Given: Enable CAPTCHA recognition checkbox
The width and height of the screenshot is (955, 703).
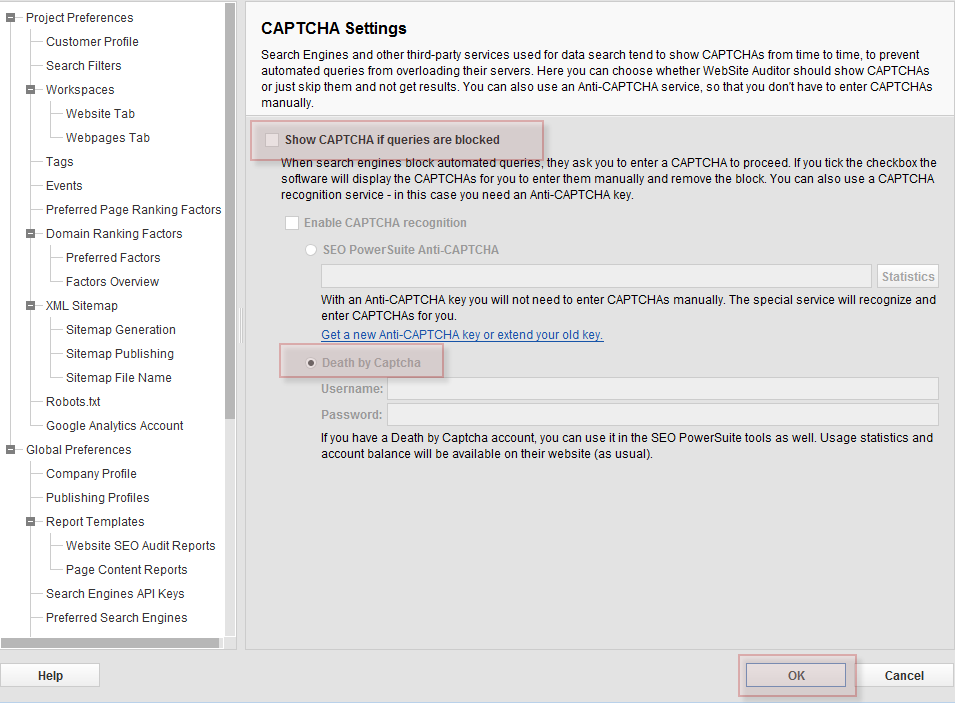Looking at the screenshot, I should pyautogui.click(x=292, y=223).
